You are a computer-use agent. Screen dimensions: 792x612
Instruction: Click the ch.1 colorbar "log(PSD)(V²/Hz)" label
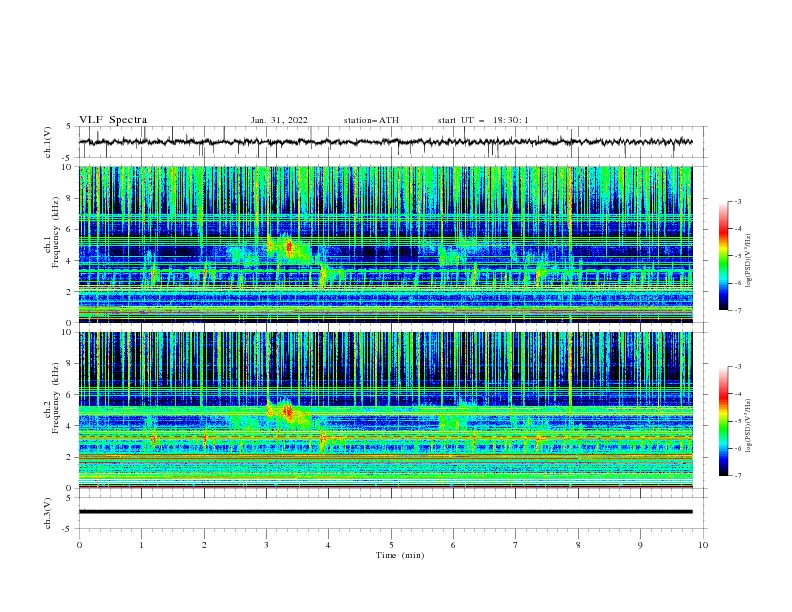[x=748, y=261]
